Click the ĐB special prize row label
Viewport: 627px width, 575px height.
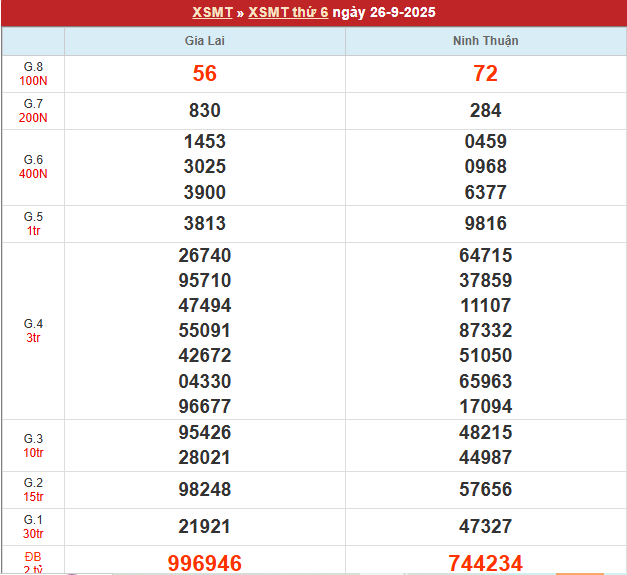tap(33, 561)
